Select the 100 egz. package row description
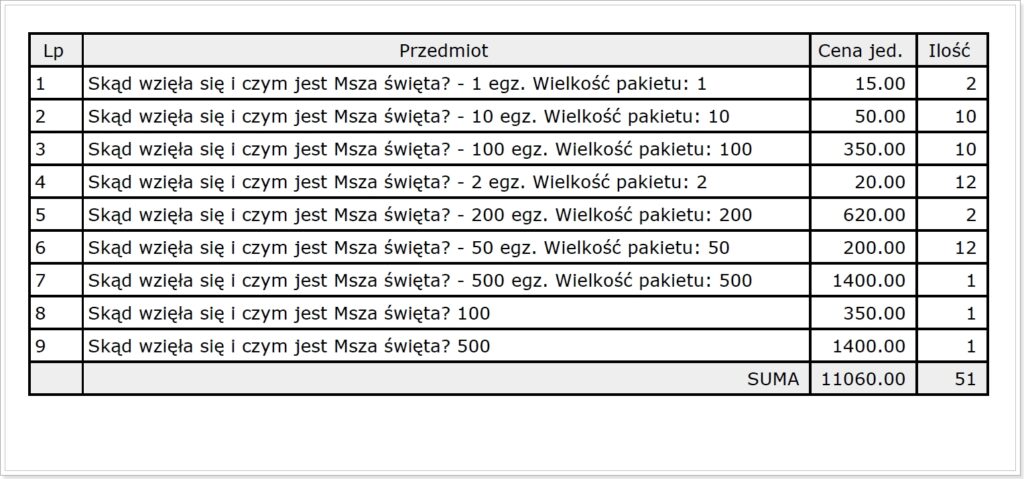This screenshot has width=1024, height=479. (x=446, y=149)
